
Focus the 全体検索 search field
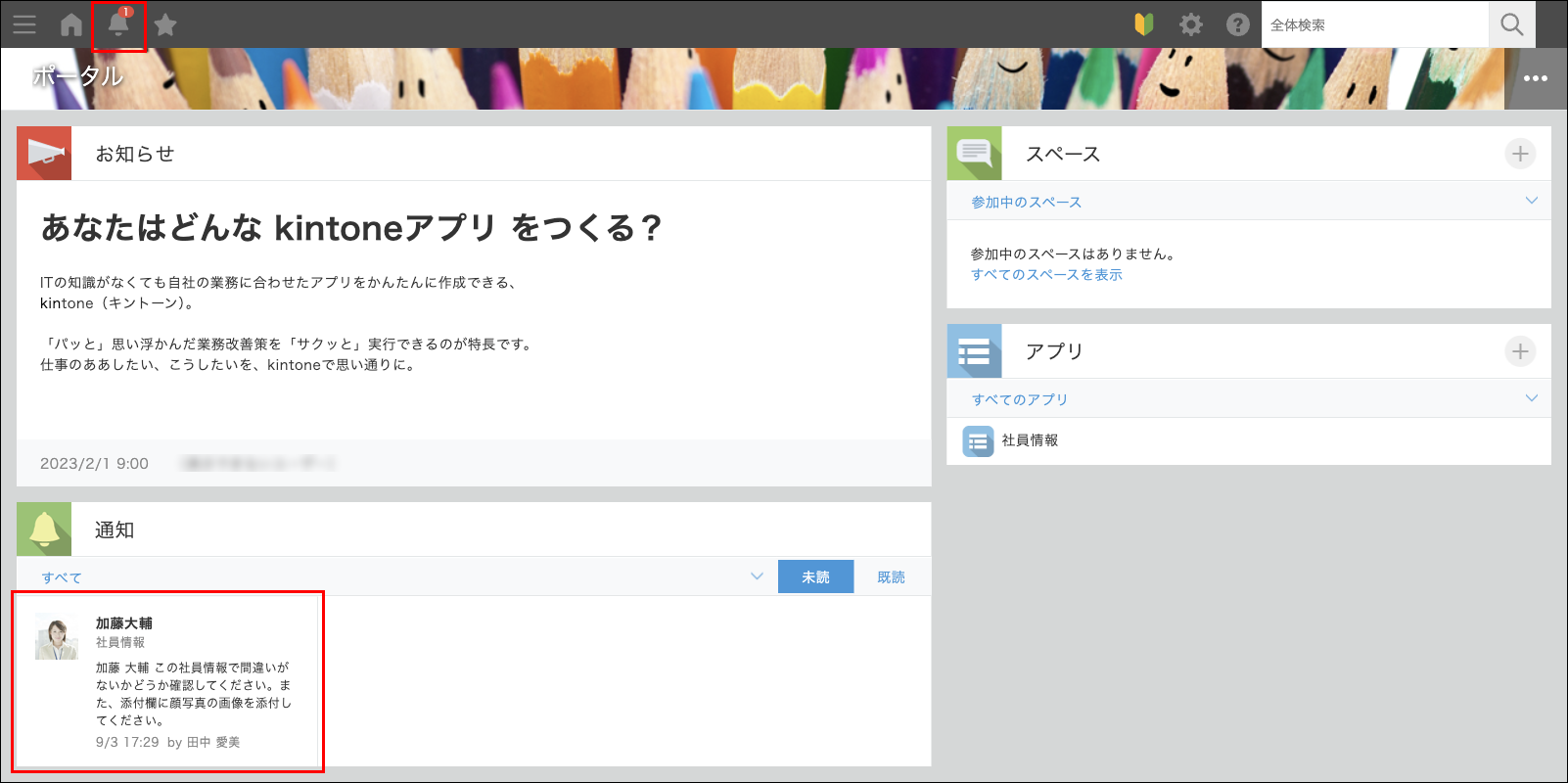click(x=1375, y=24)
